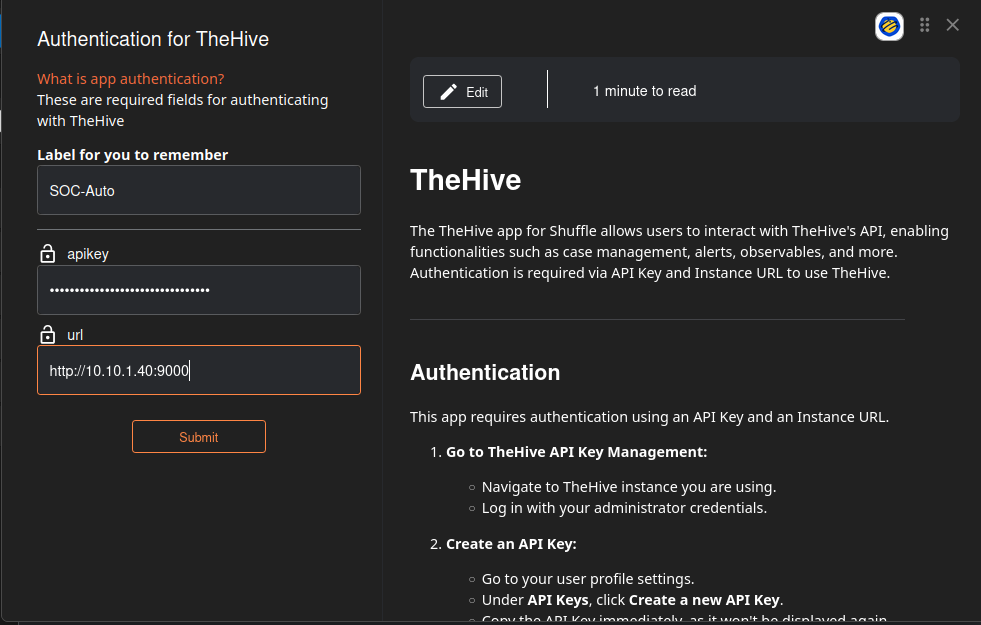This screenshot has width=981, height=625.
Task: Click the lock icon beside url
Action: (x=47, y=334)
